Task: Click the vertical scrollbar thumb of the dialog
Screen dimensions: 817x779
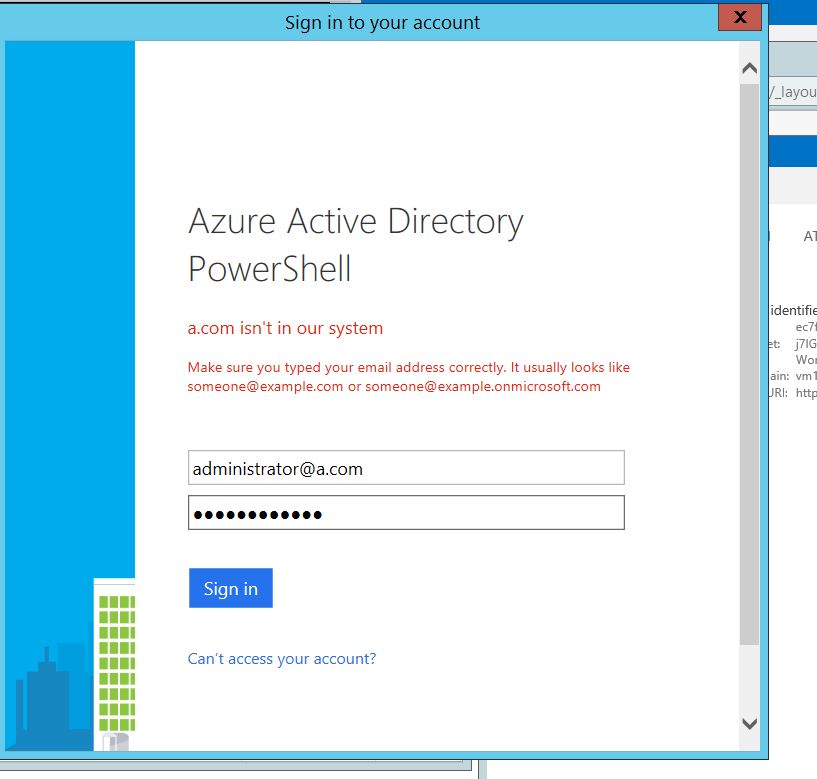Action: (749, 364)
